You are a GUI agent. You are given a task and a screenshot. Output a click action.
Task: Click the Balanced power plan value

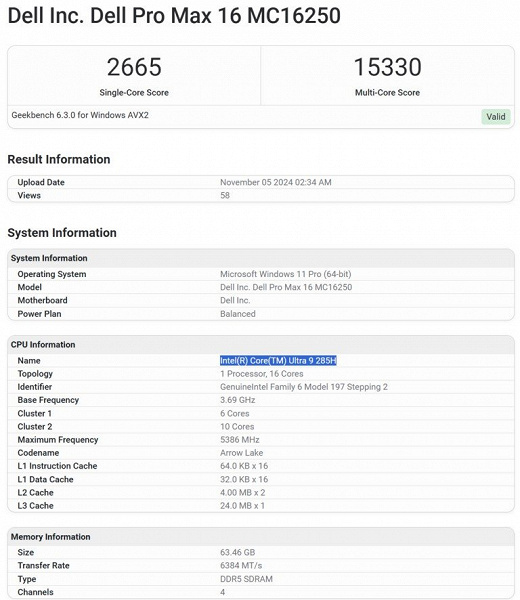pos(238,314)
